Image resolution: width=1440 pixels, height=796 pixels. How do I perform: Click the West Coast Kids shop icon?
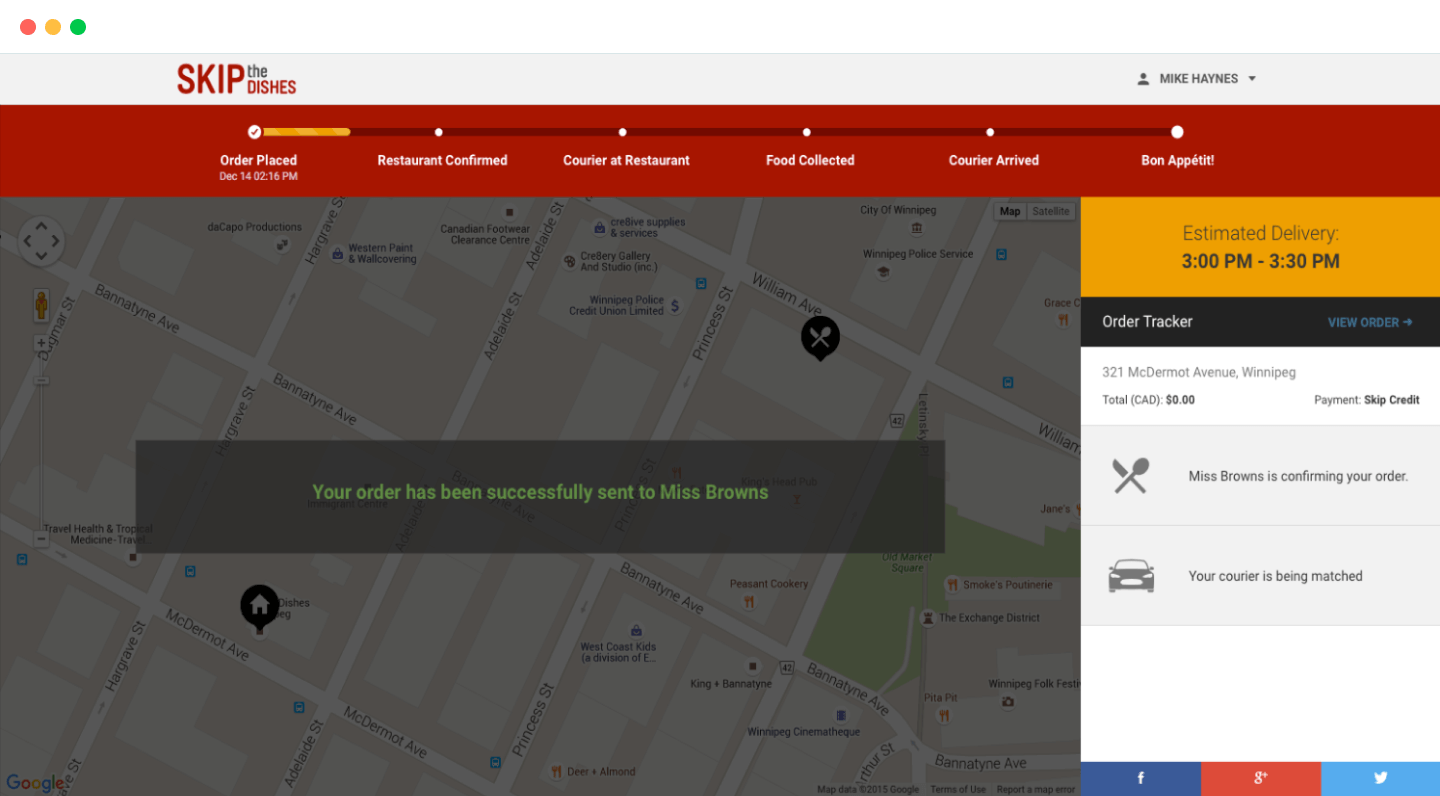tap(635, 631)
